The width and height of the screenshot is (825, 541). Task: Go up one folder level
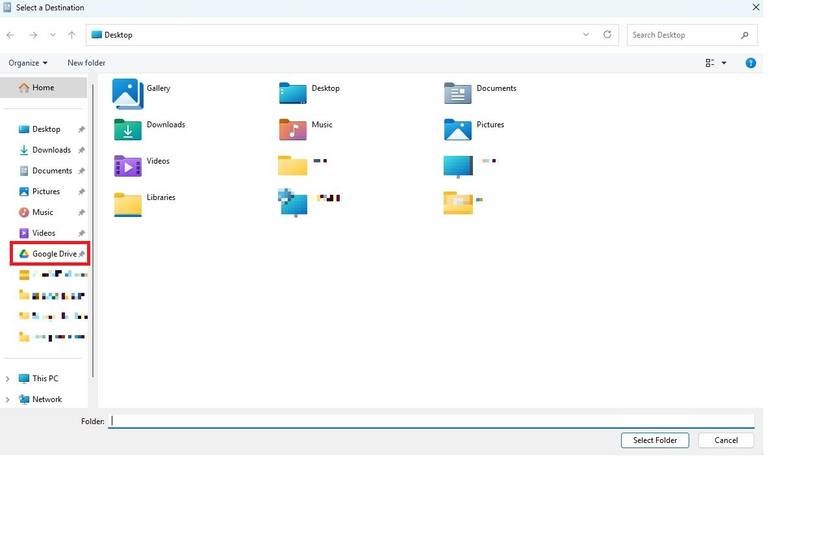click(x=71, y=35)
